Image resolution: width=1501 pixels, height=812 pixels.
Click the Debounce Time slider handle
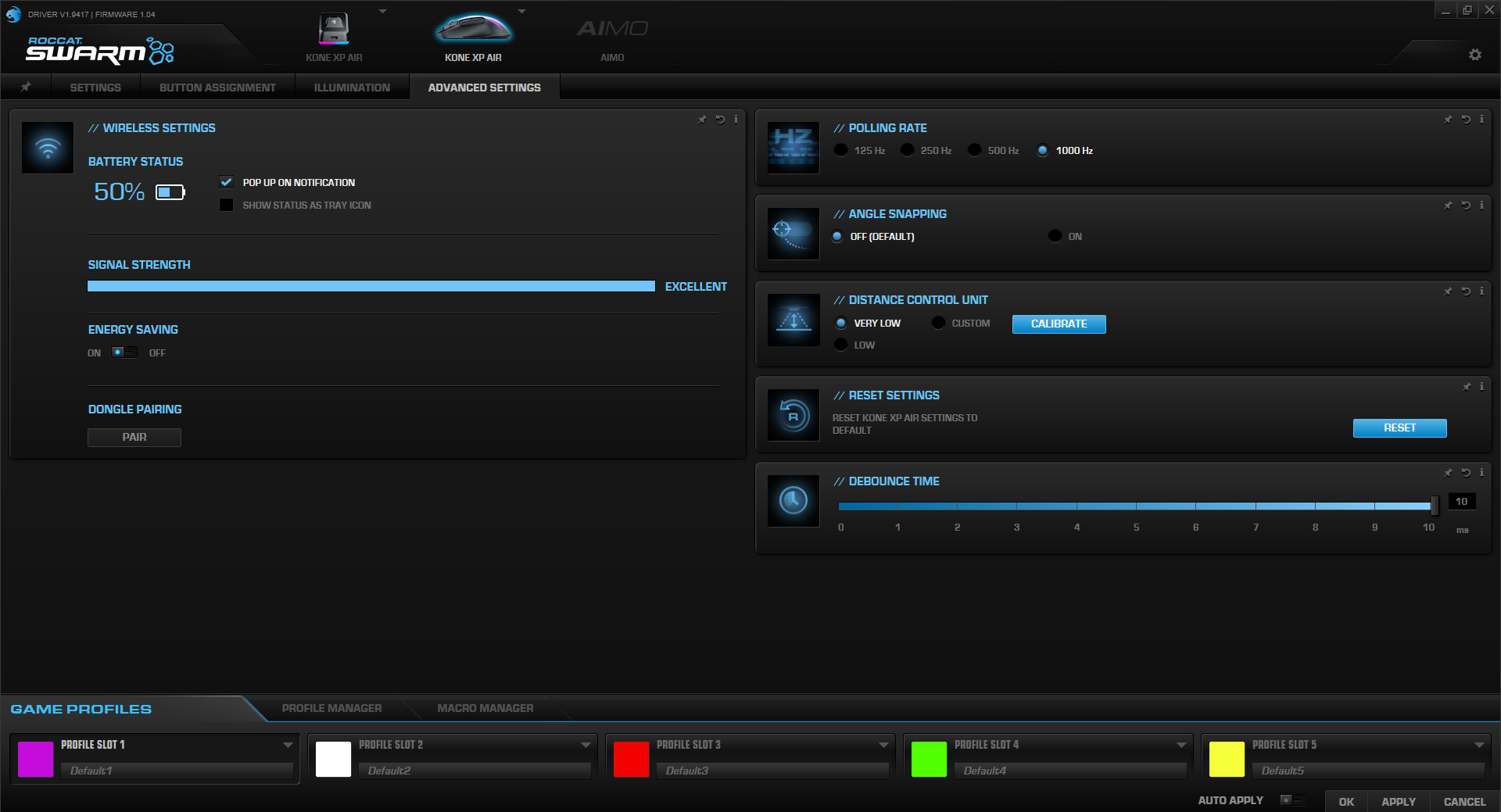1434,506
